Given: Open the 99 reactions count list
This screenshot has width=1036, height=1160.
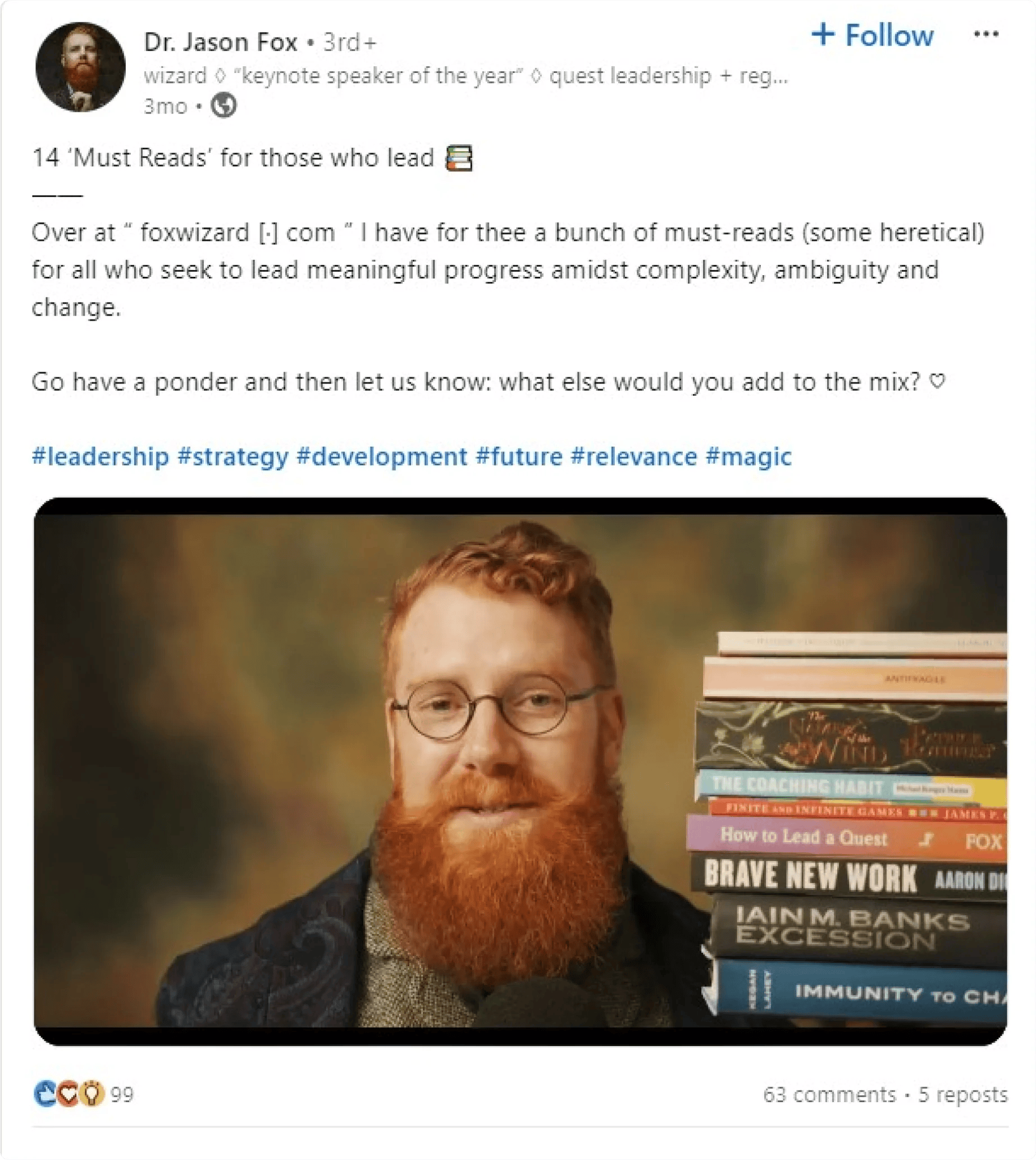Looking at the screenshot, I should 122,1094.
